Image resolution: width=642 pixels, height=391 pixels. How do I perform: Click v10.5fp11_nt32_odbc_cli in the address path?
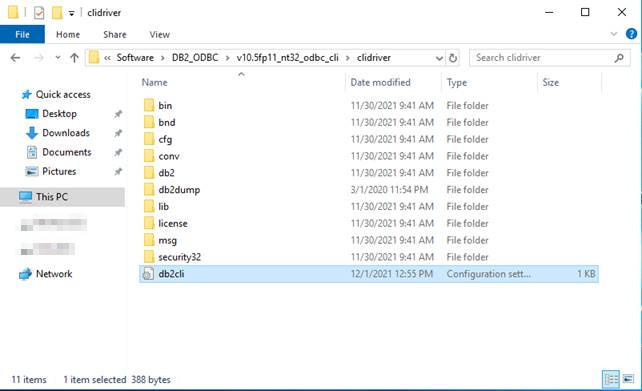(x=287, y=58)
